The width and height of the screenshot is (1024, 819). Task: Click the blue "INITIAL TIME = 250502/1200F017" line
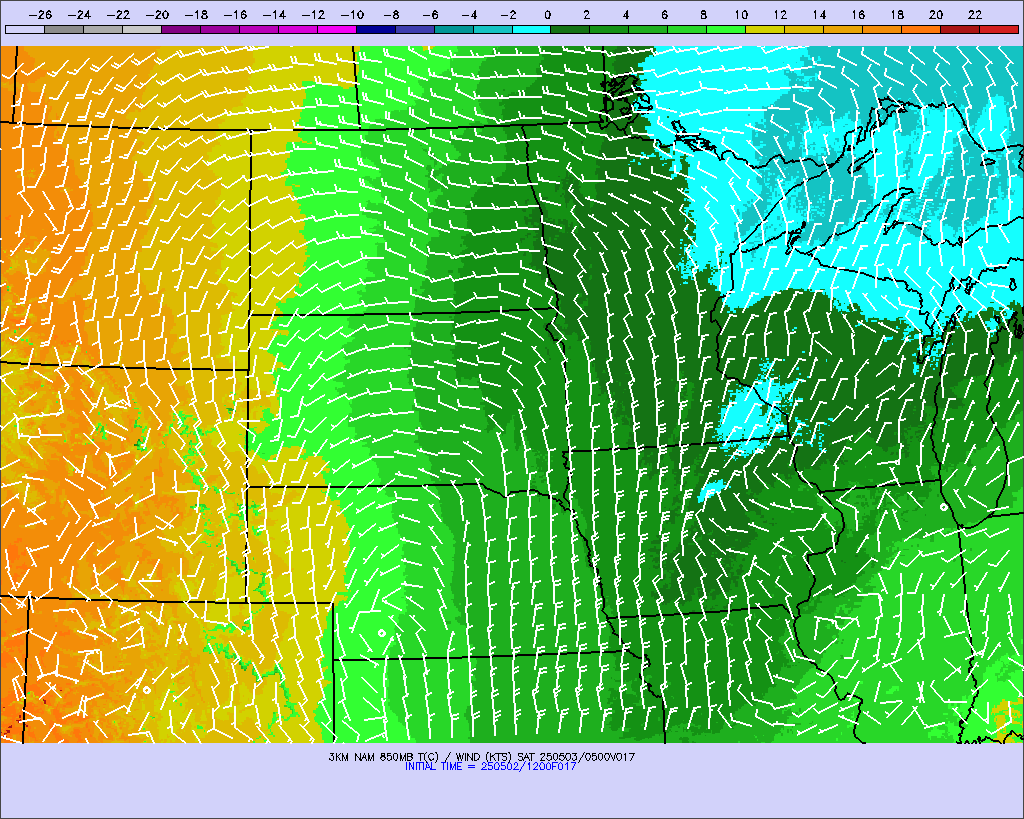(x=491, y=766)
